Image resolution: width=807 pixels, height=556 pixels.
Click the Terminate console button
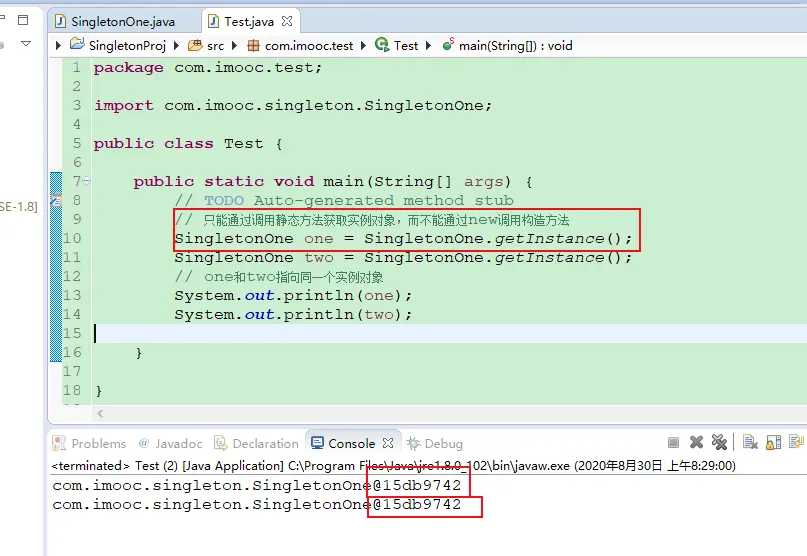point(674,443)
